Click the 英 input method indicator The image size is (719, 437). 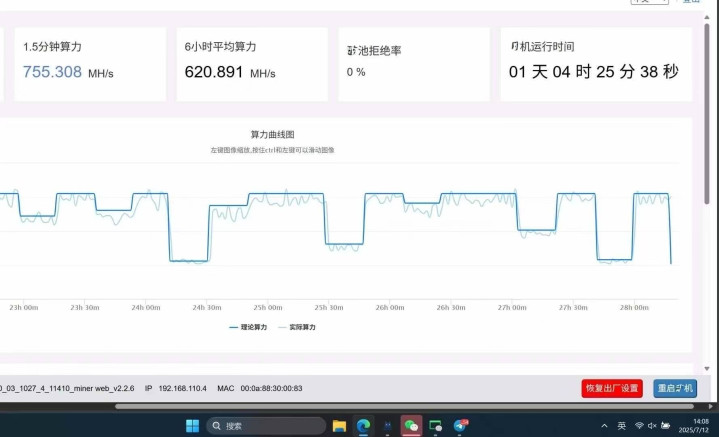tap(621, 426)
